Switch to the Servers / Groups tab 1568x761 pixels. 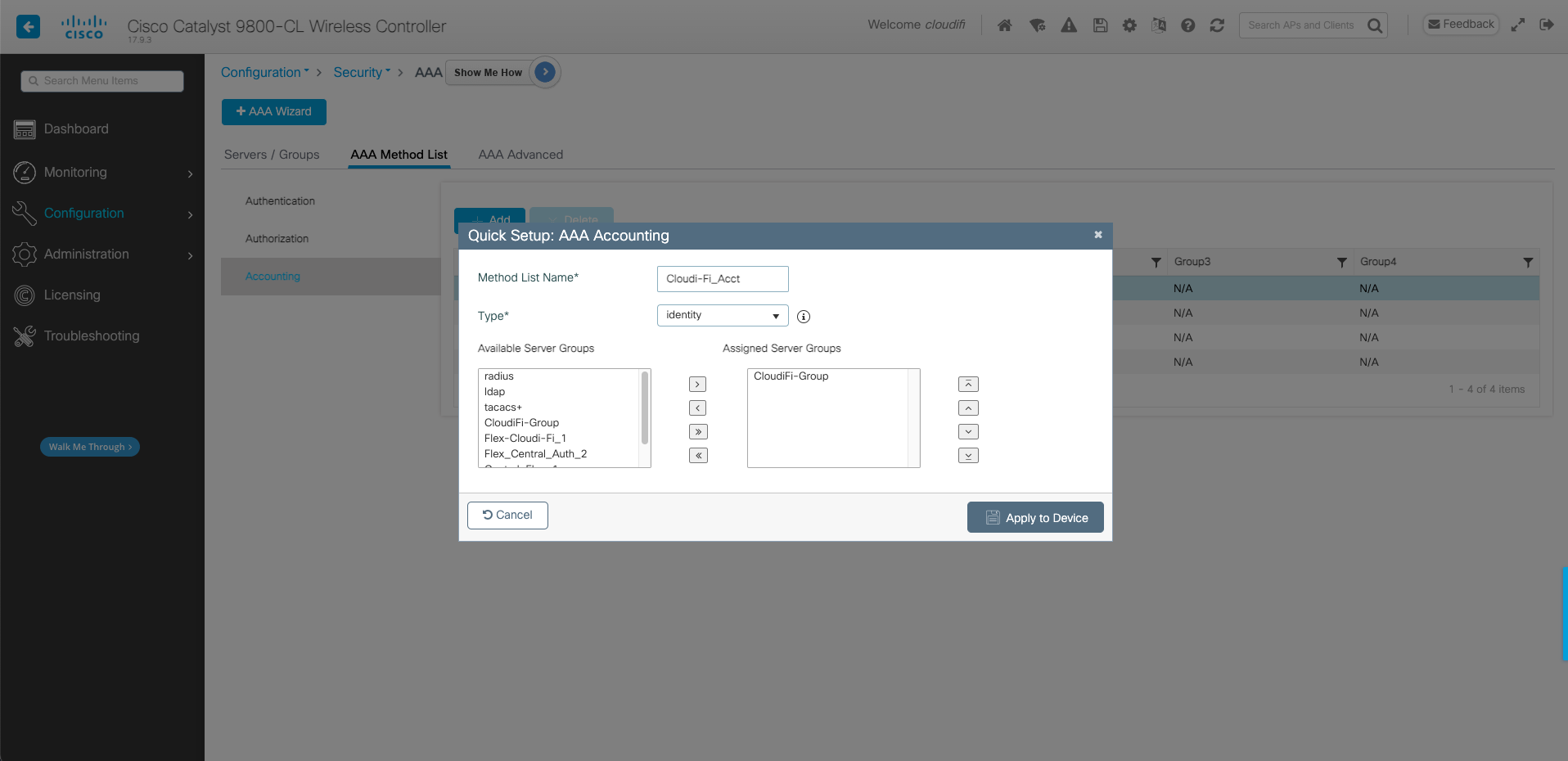tap(272, 155)
